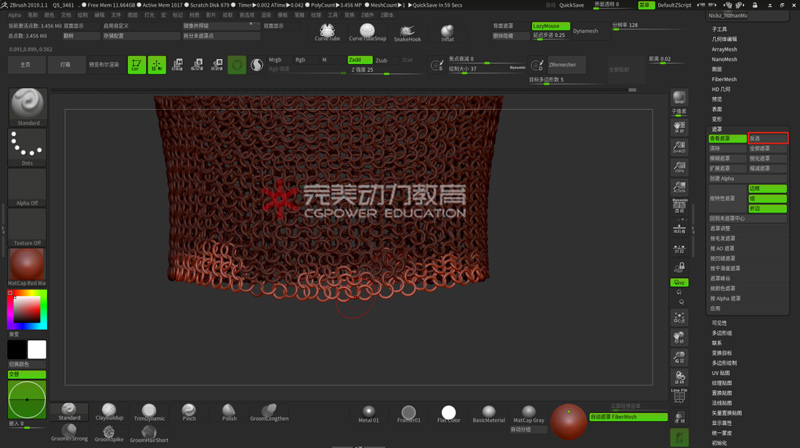Open the Z插件 menu
This screenshot has height=448, width=800.
coord(367,16)
